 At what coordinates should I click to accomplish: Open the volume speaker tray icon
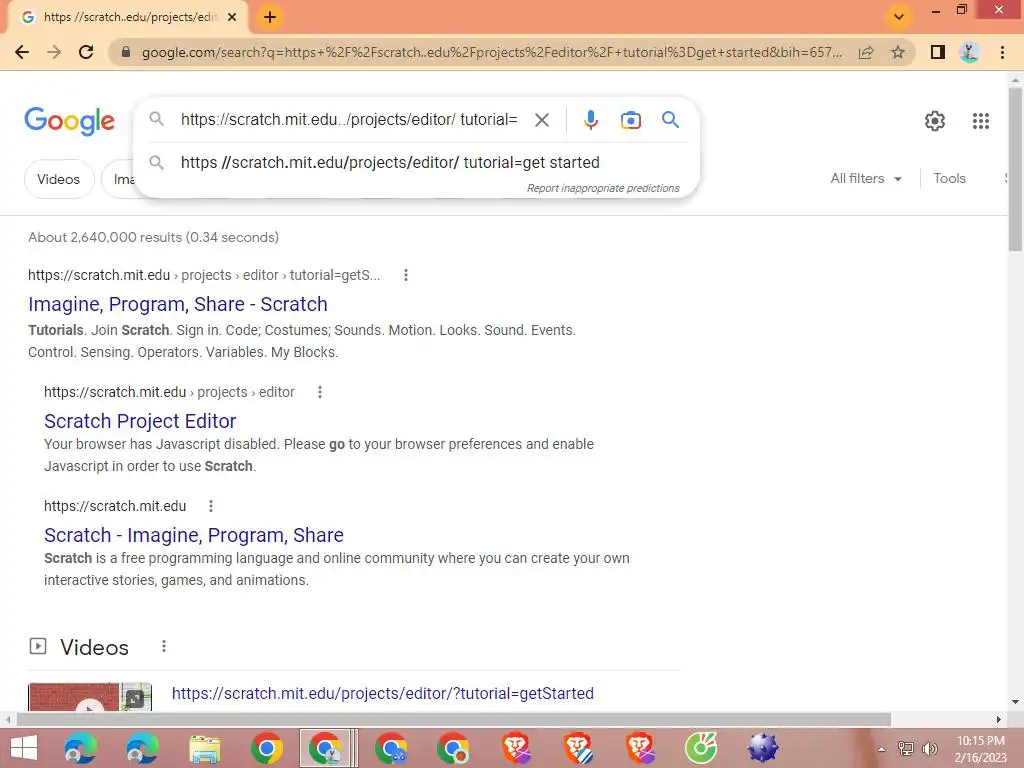[x=930, y=748]
